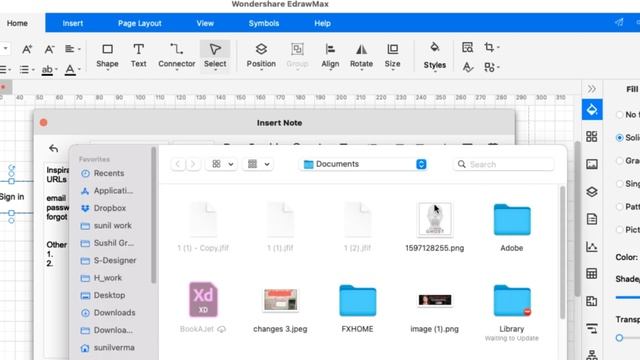Open the Position options
640x360 pixels.
[x=261, y=56]
